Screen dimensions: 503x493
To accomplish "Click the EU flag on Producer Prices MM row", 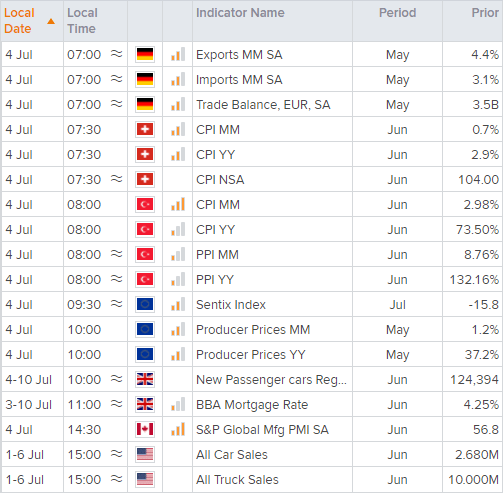I will click(145, 329).
